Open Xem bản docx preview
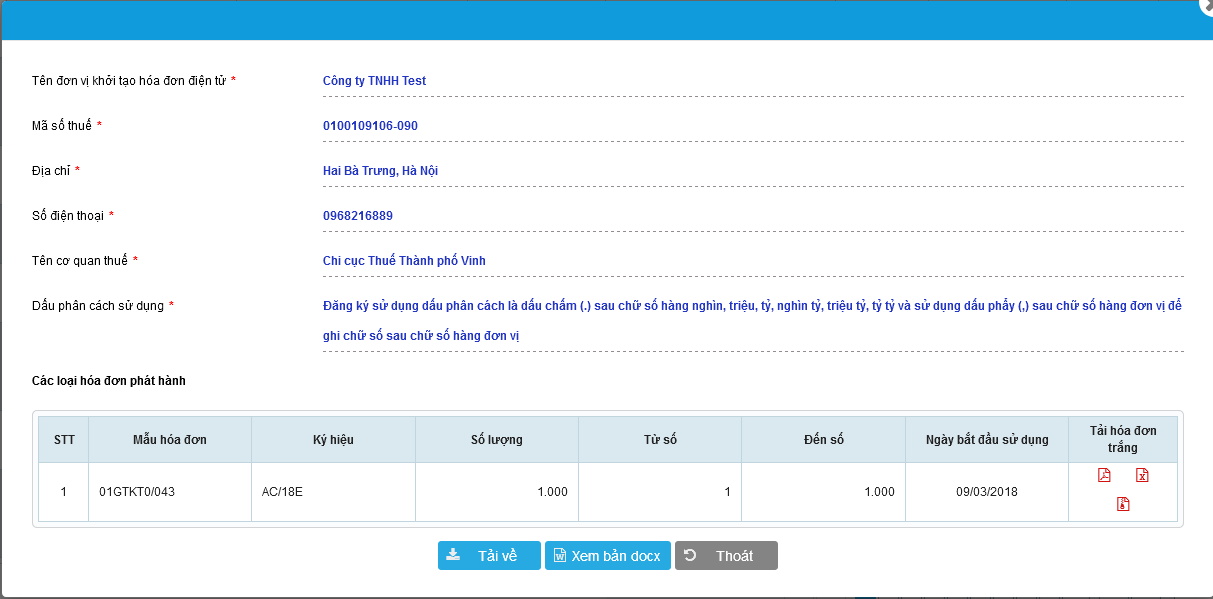 tap(607, 556)
